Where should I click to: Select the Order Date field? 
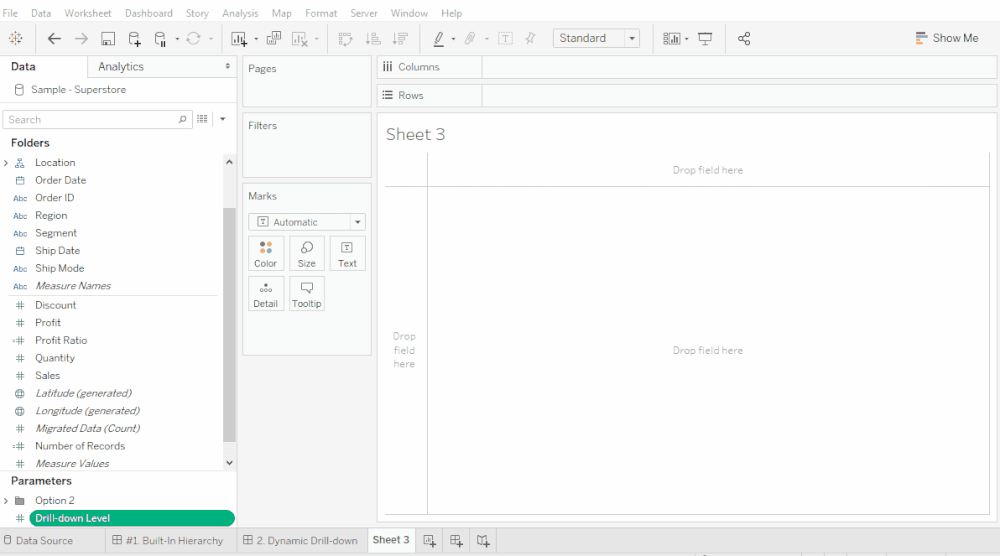[60, 180]
